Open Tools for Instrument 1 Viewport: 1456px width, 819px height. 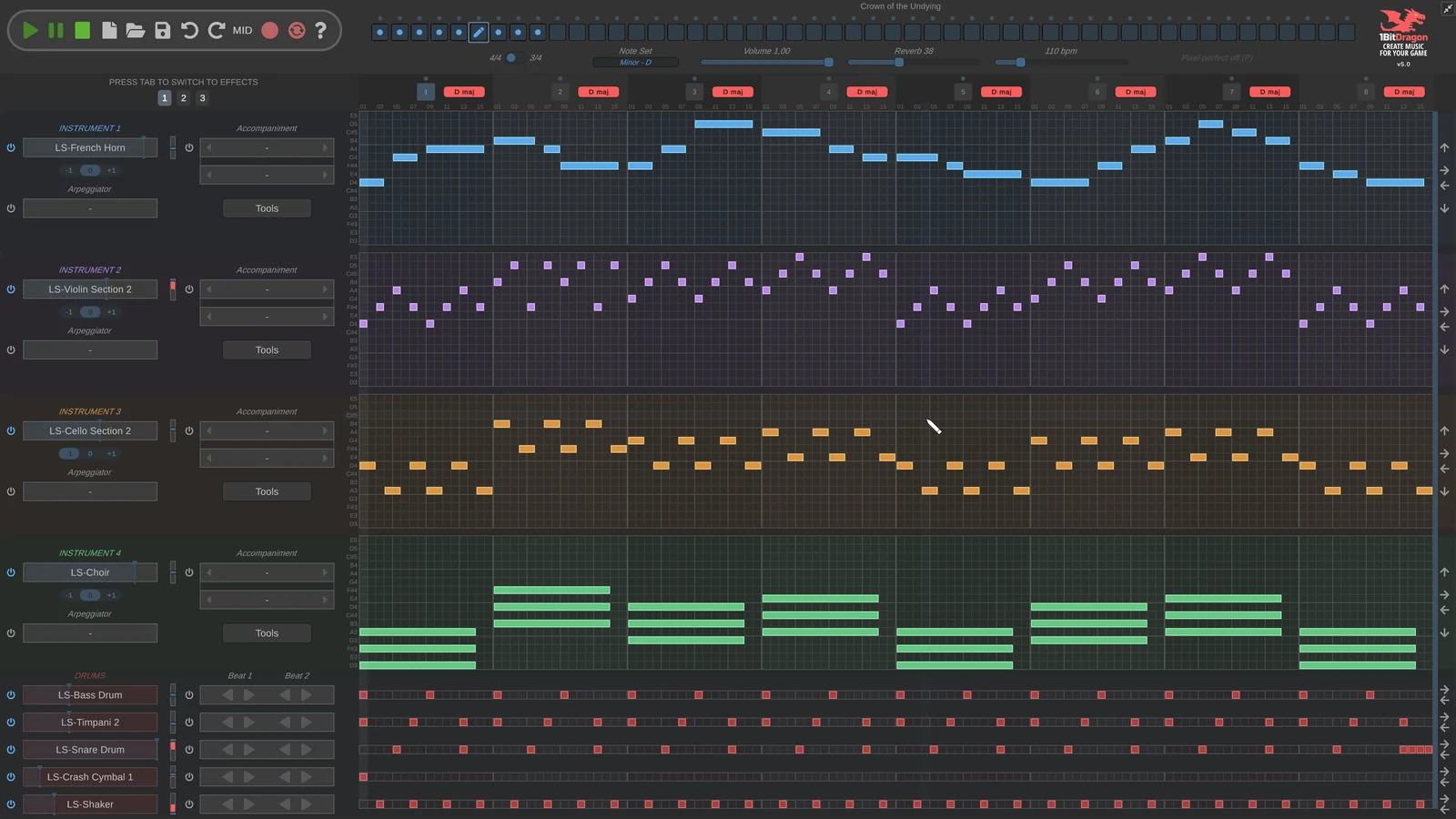(267, 208)
